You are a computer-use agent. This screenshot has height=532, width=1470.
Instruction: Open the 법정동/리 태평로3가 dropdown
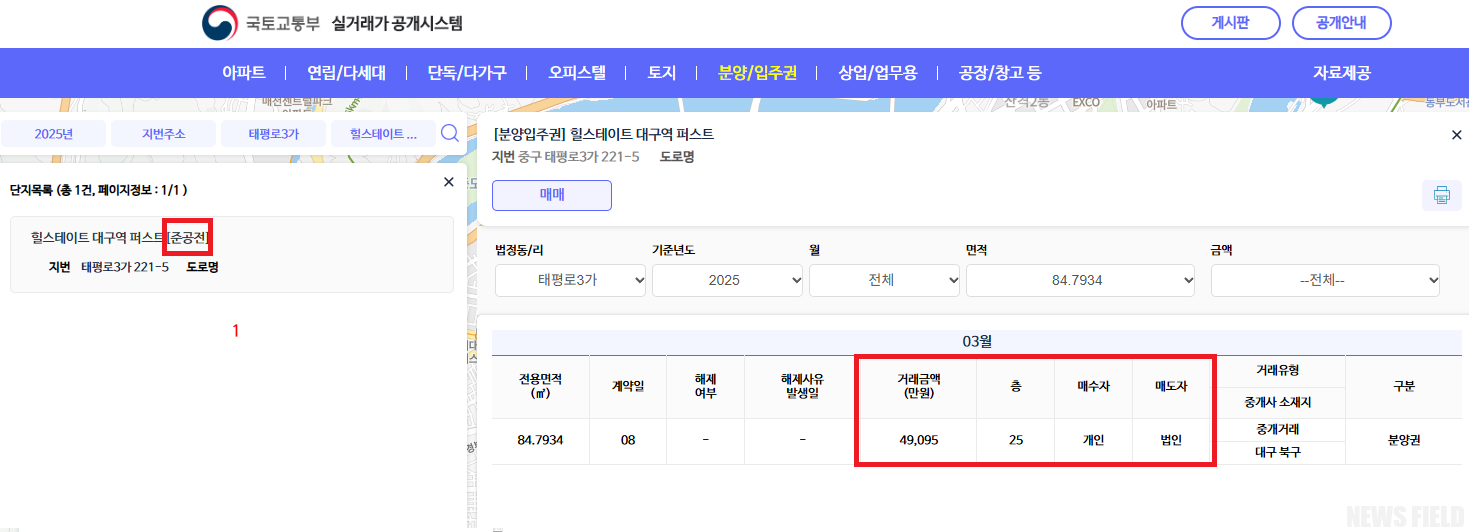point(571,280)
